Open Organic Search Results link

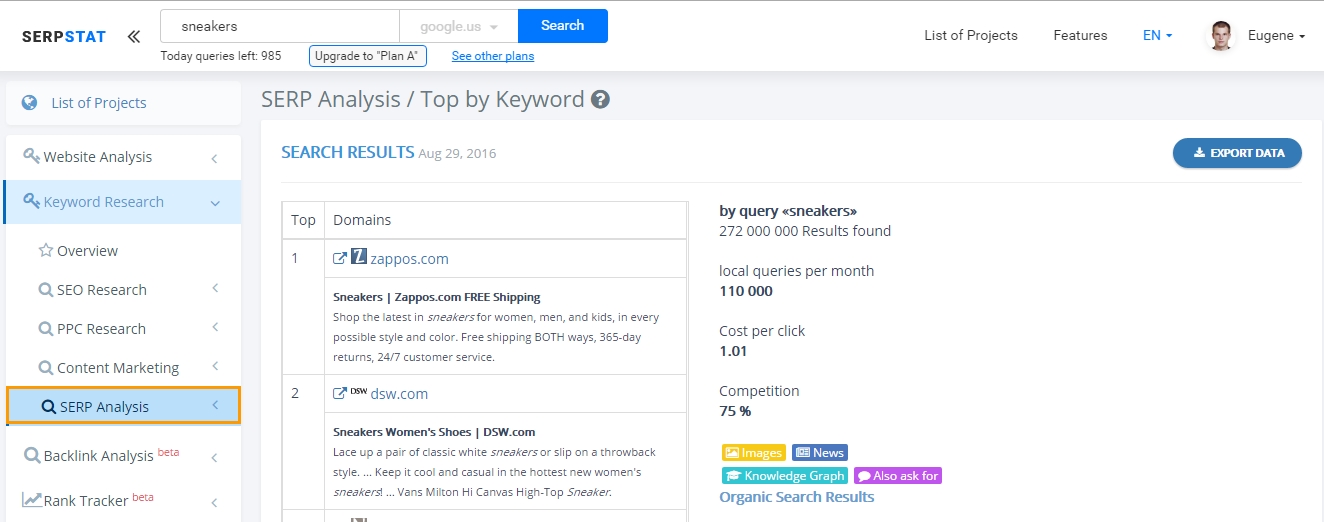pyautogui.click(x=797, y=497)
